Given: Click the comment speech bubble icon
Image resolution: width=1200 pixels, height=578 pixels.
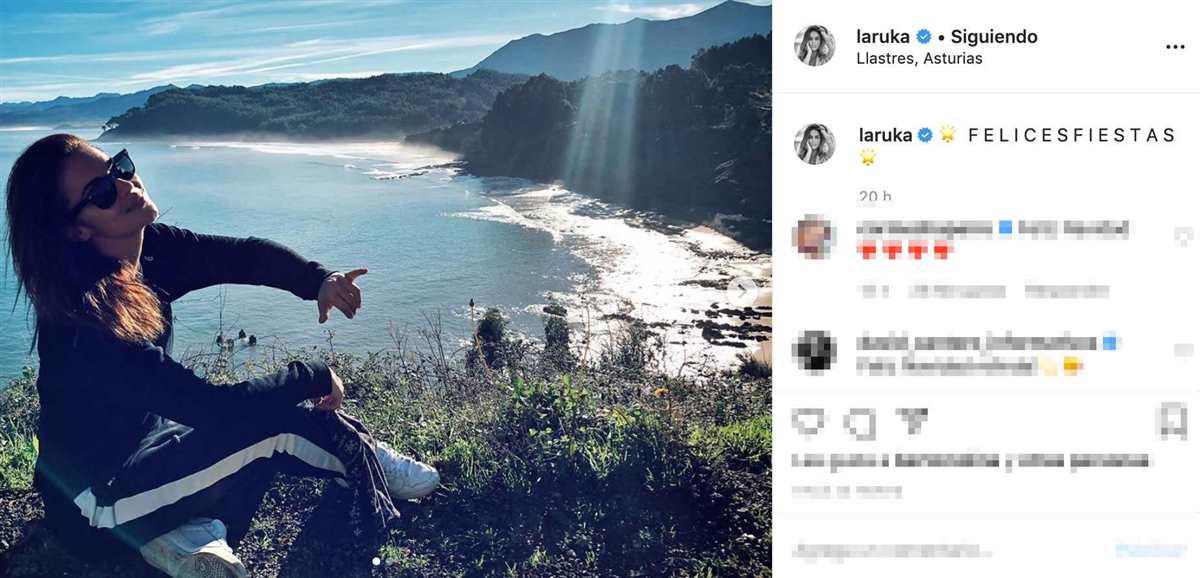Looking at the screenshot, I should coord(858,422).
